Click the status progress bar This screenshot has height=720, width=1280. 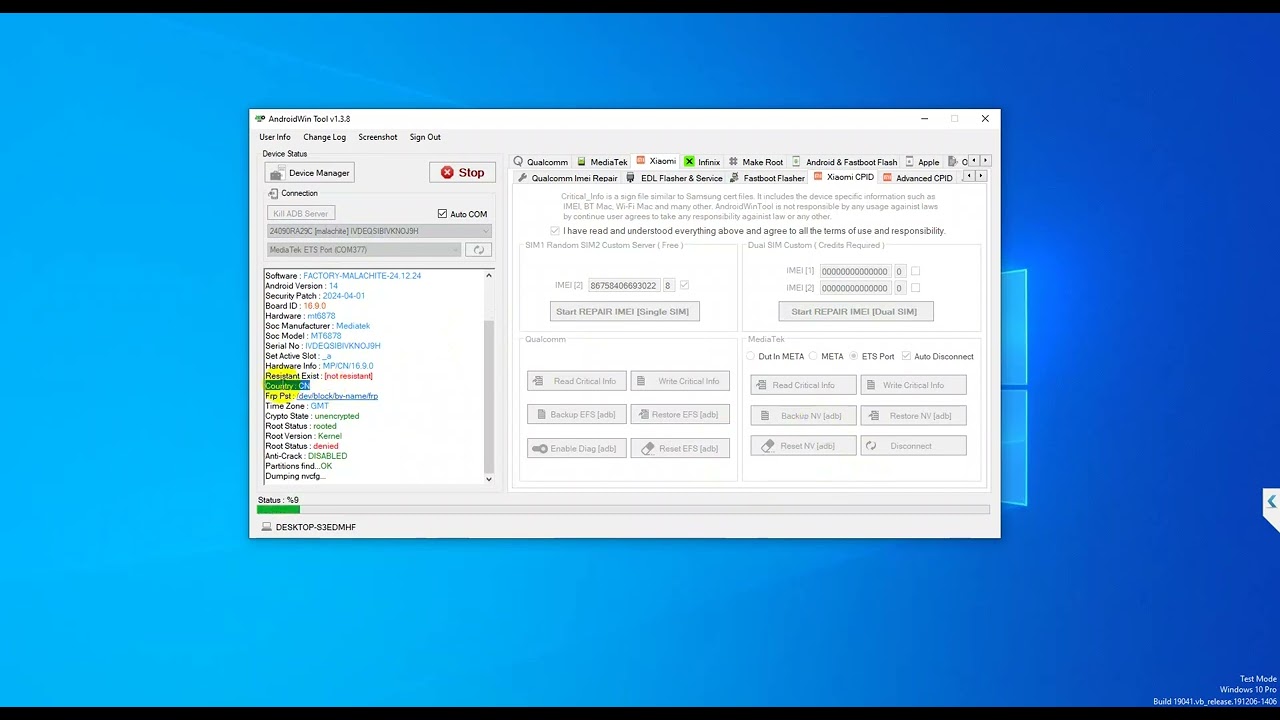pos(624,510)
